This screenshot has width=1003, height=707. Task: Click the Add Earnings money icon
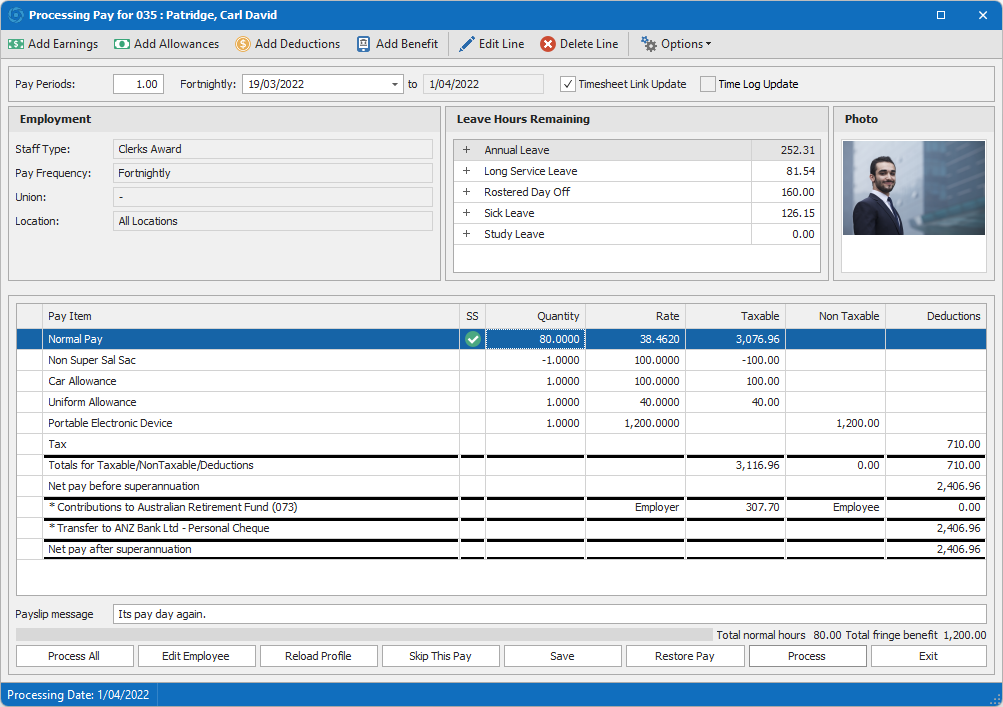(16, 44)
